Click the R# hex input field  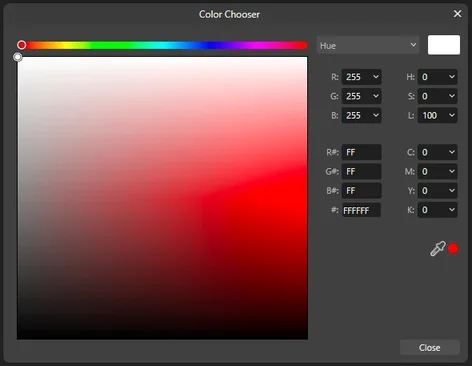(361, 152)
